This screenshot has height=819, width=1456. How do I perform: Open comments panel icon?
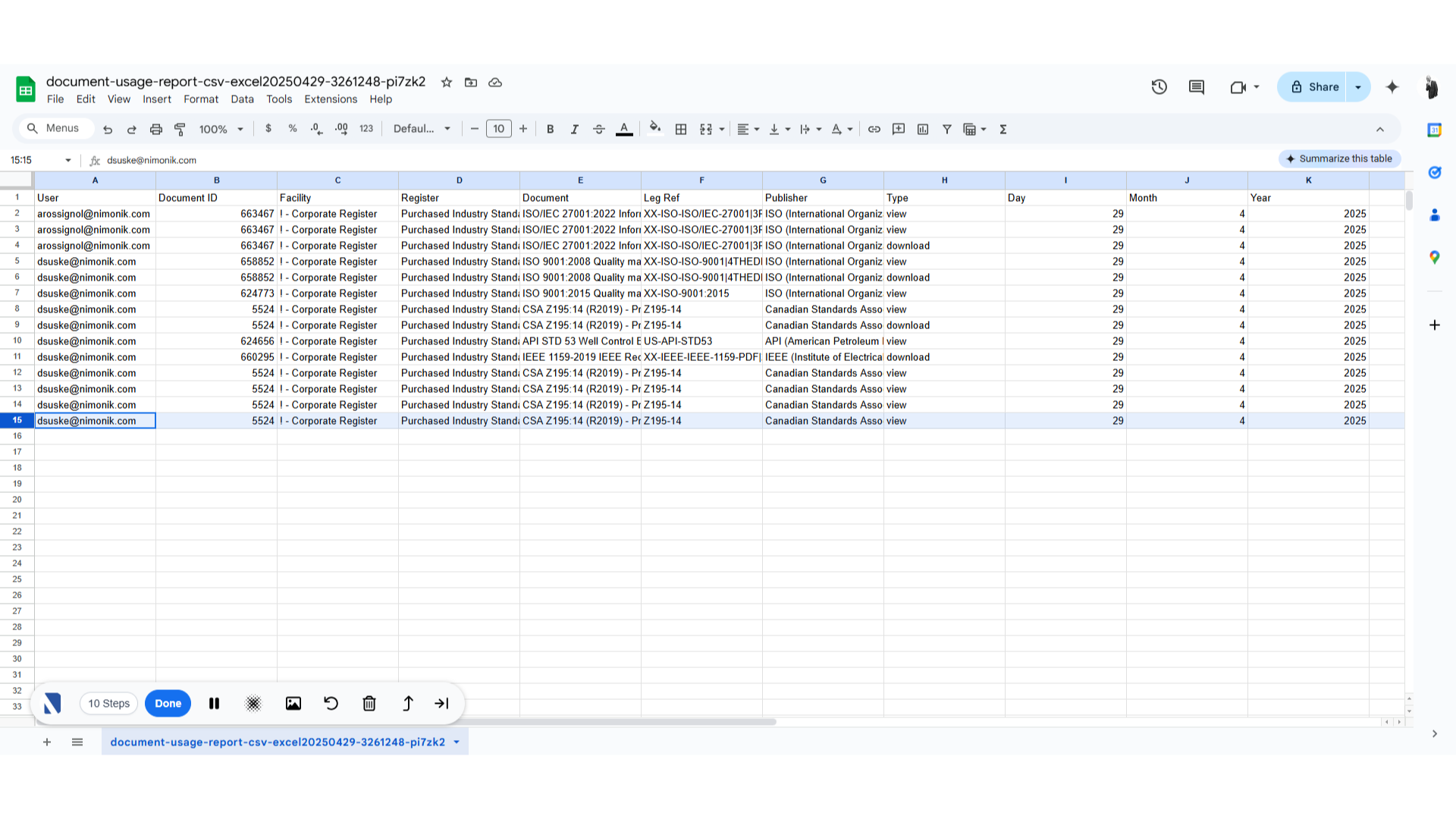tap(1197, 87)
